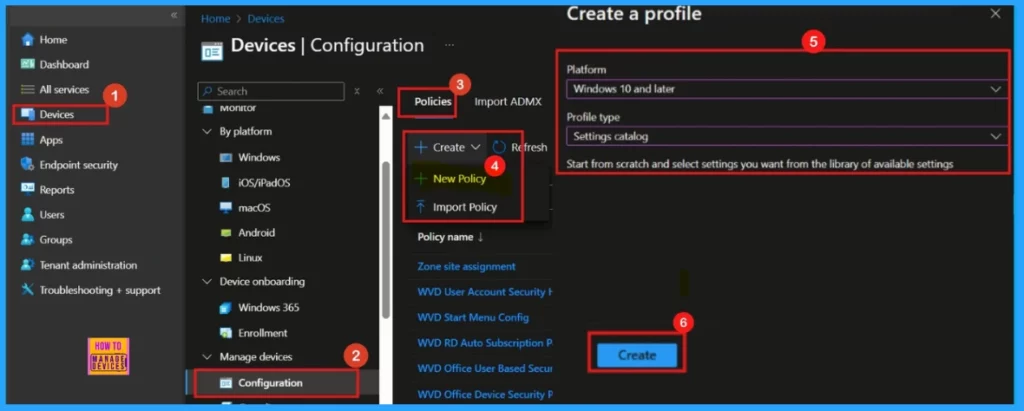1024x411 pixels.
Task: Open the Platform dropdown Windows 10 and later
Action: coord(787,89)
